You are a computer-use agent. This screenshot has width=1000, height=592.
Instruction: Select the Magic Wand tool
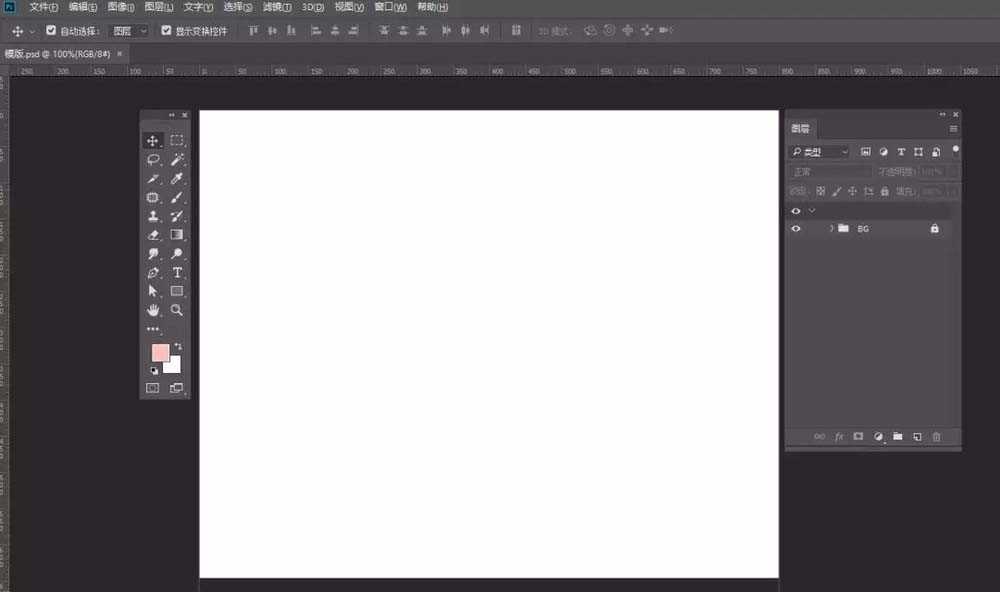(x=177, y=159)
